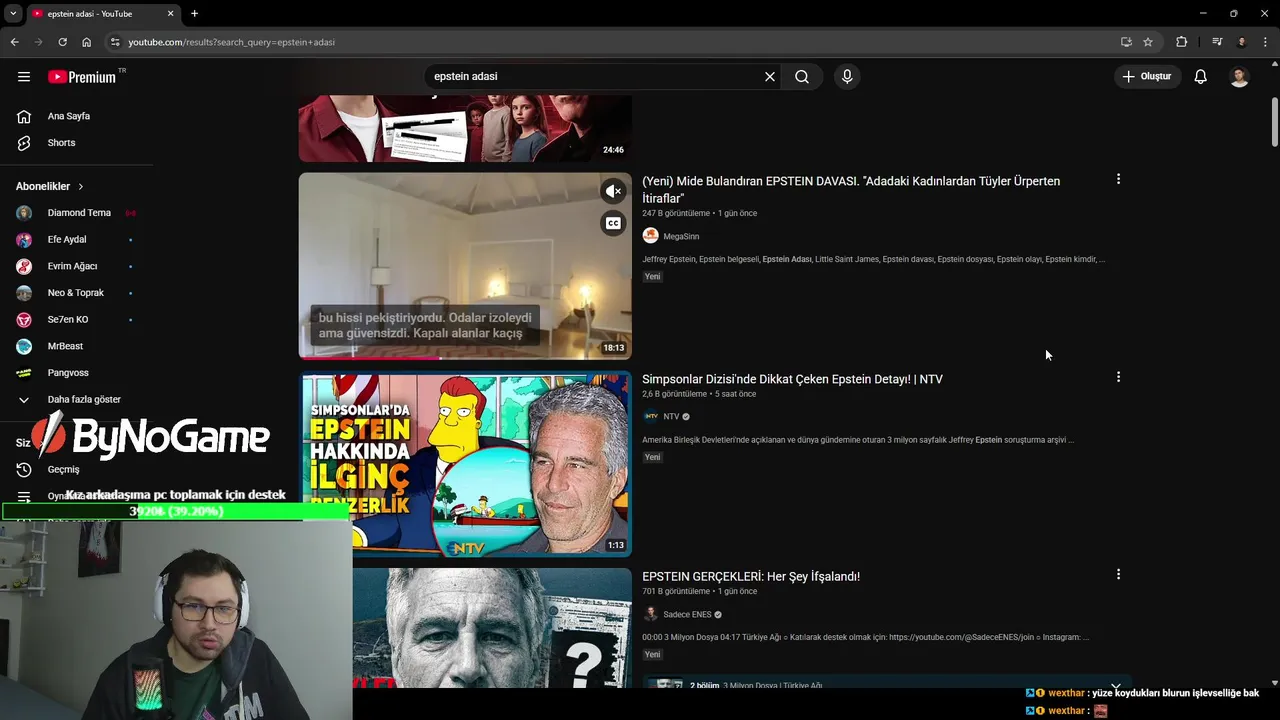Expand the Abonelikler section chevron
The height and width of the screenshot is (720, 1280).
tap(81, 187)
